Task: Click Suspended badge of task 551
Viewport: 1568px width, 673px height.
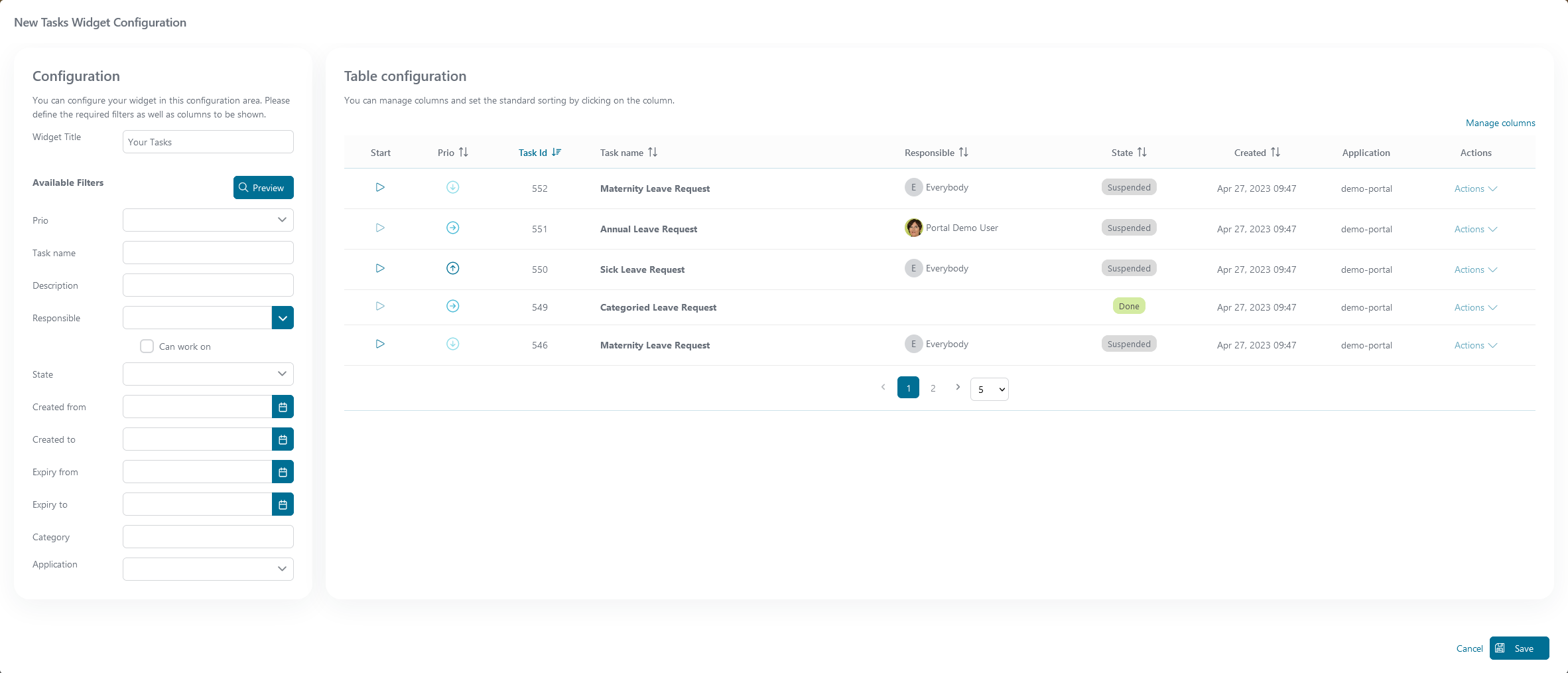Action: 1129,228
